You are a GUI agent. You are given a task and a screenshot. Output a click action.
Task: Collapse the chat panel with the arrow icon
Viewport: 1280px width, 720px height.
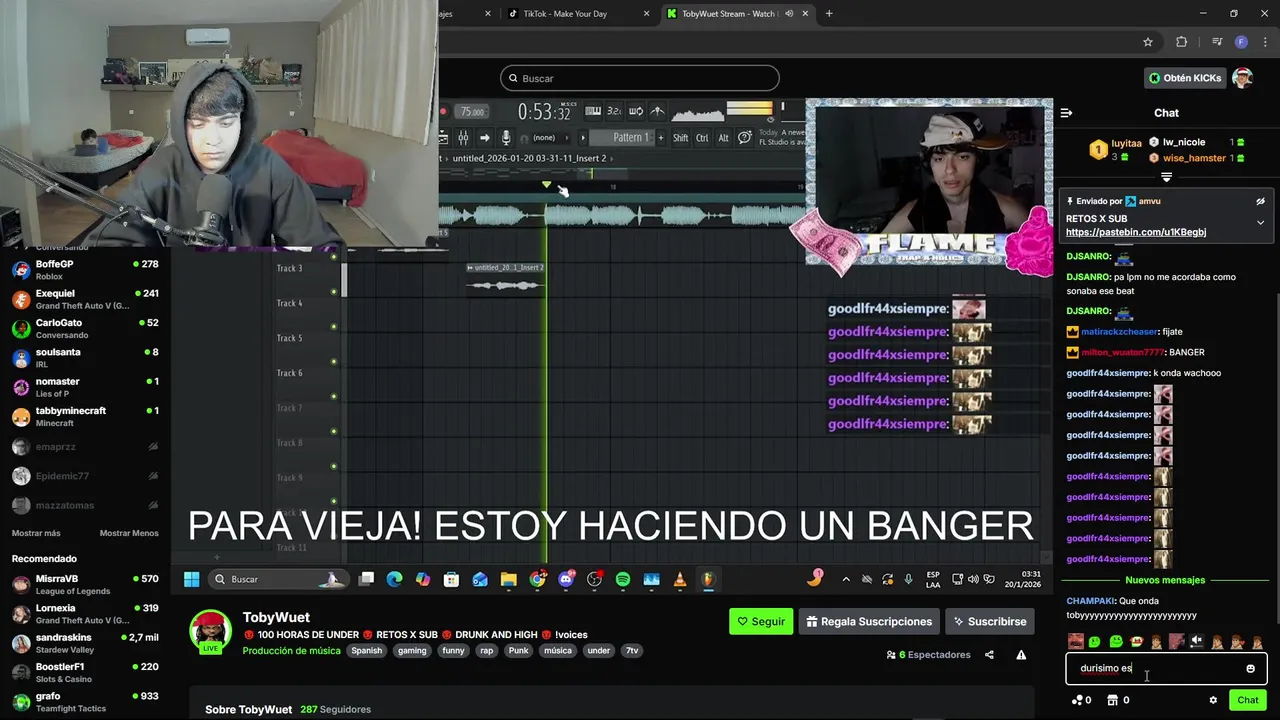pyautogui.click(x=1067, y=113)
